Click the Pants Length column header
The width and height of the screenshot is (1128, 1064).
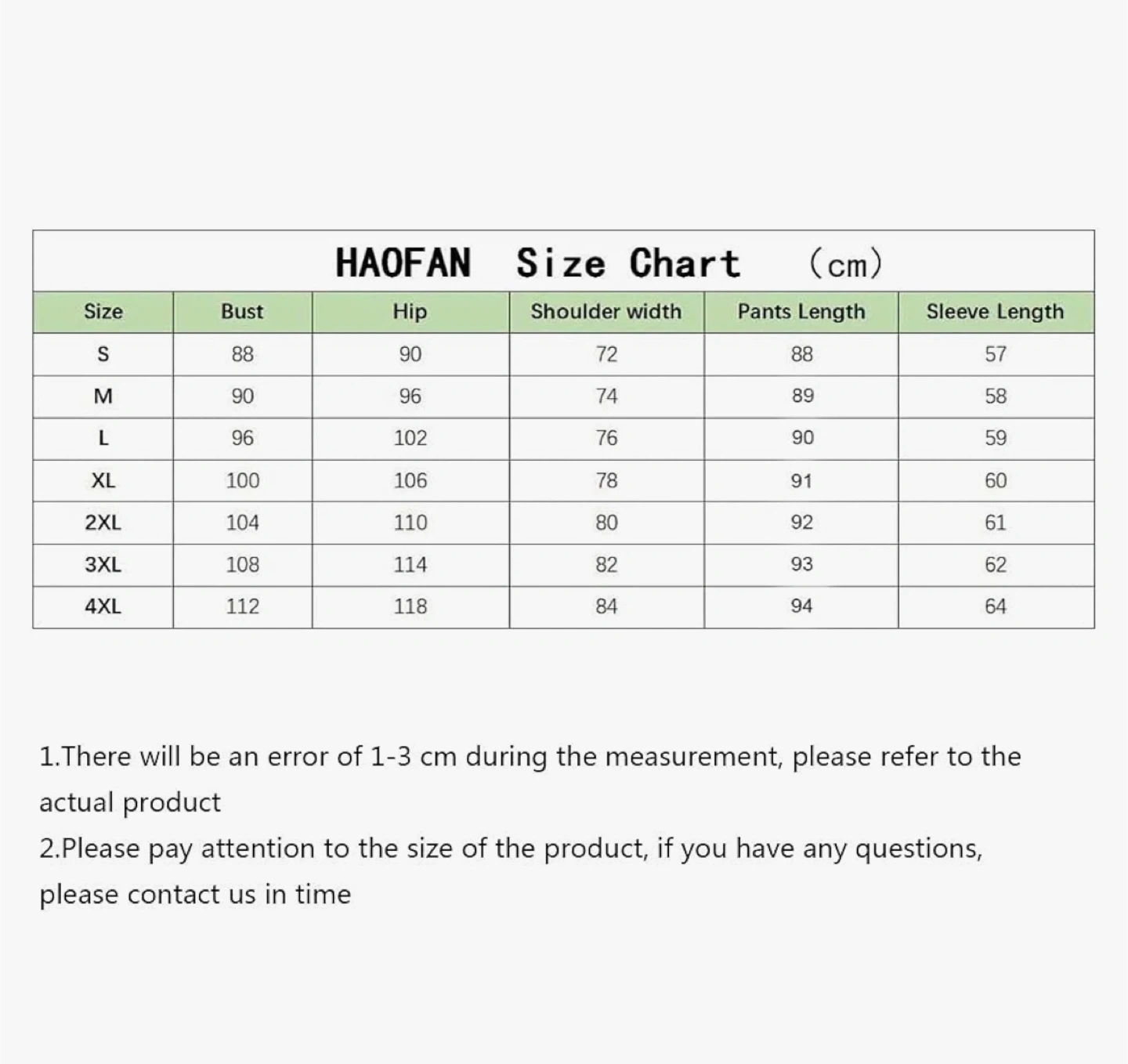801,312
